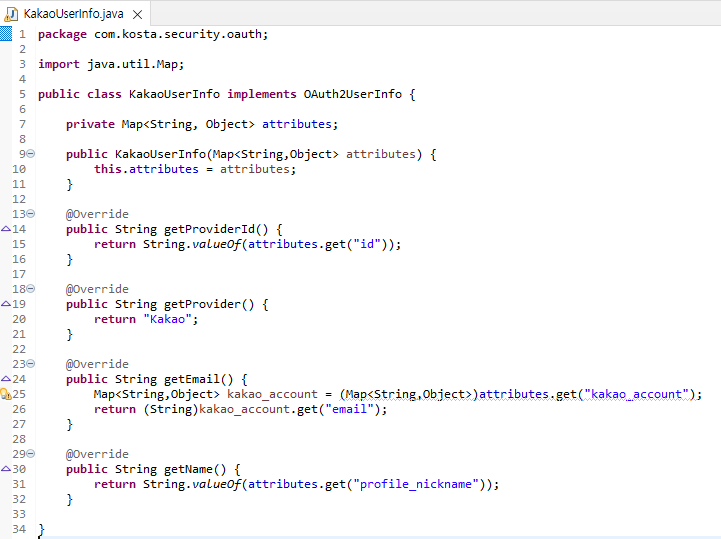Click the closing brace on line 34
The image size is (721, 539).
[41, 529]
